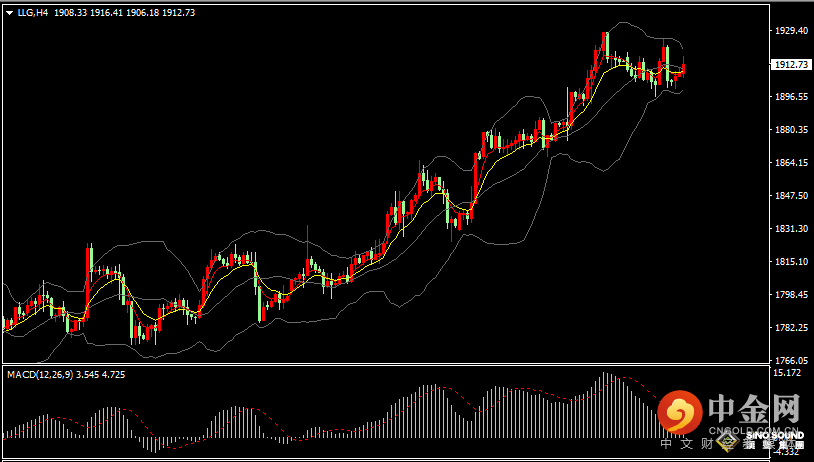Click the 1880.30 price axis label
Screen dimensions: 814x462
(790, 130)
